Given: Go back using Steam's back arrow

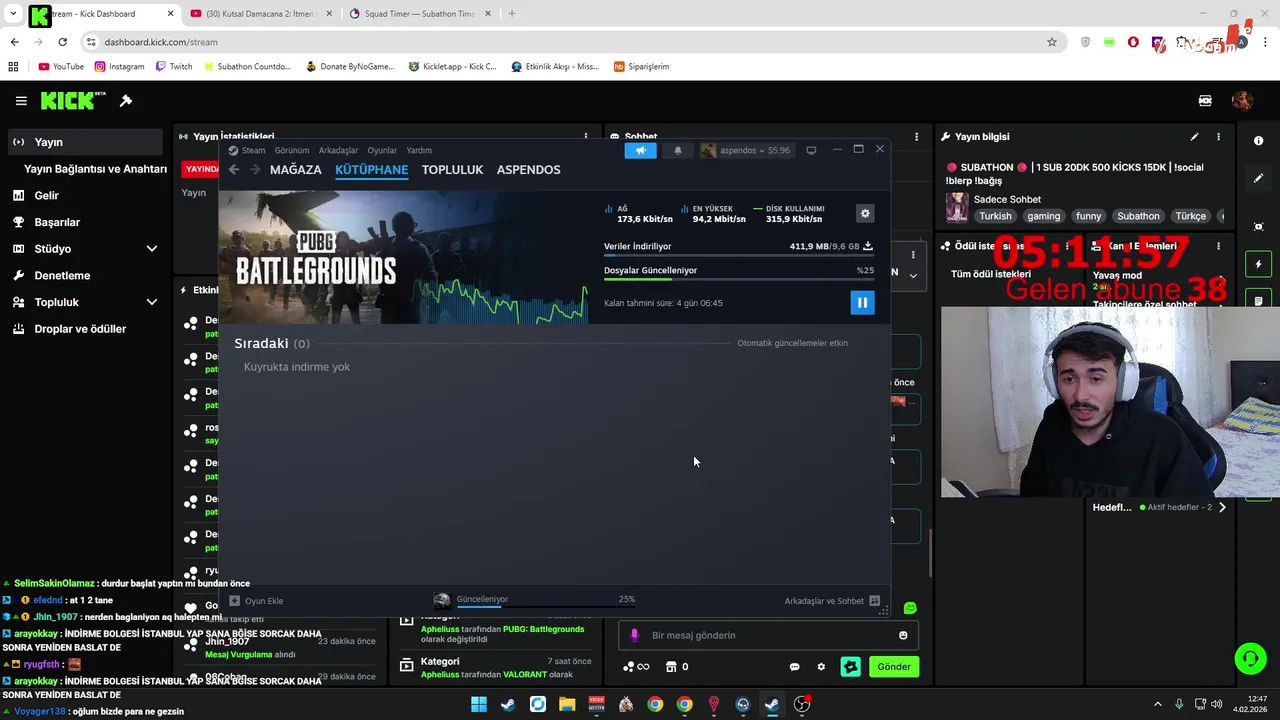Looking at the screenshot, I should [234, 169].
